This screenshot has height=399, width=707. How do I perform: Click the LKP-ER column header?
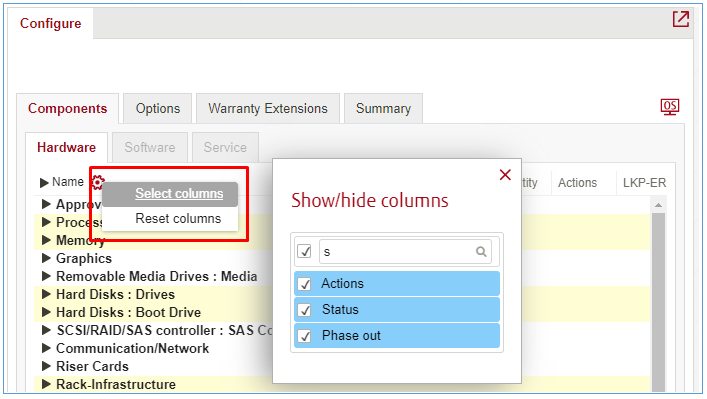(x=644, y=183)
